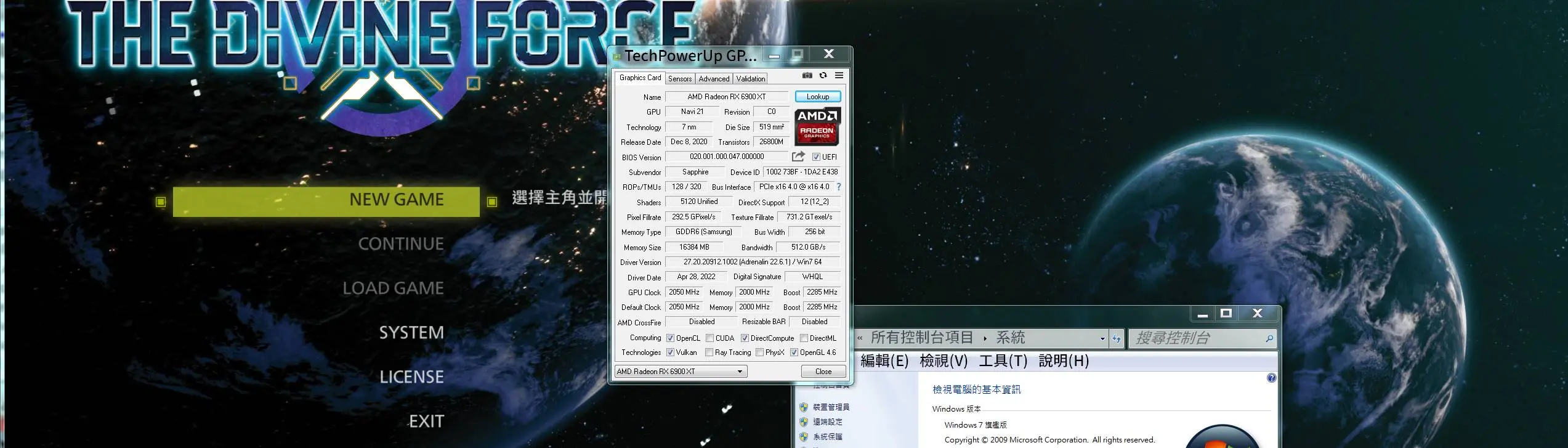Click the BIOS export share icon
This screenshot has height=448, width=1568.
[798, 157]
